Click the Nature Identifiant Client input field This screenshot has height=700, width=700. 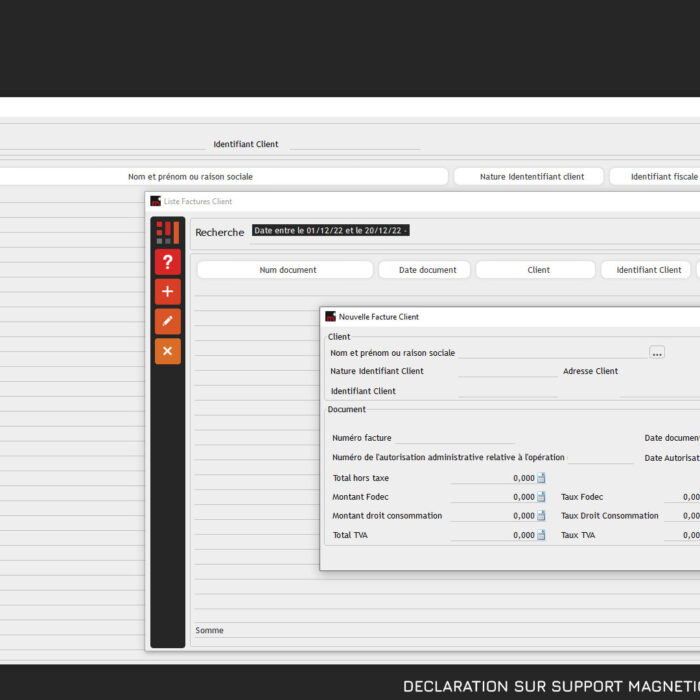pos(507,371)
